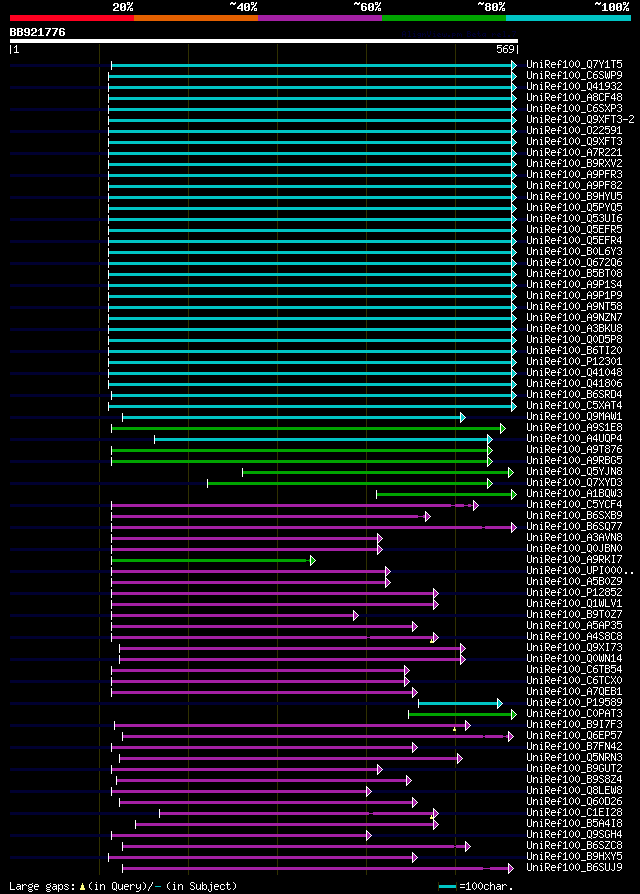Open hit UniRef100_Q7Y1T5
The width and height of the screenshot is (640, 894).
coord(574,64)
